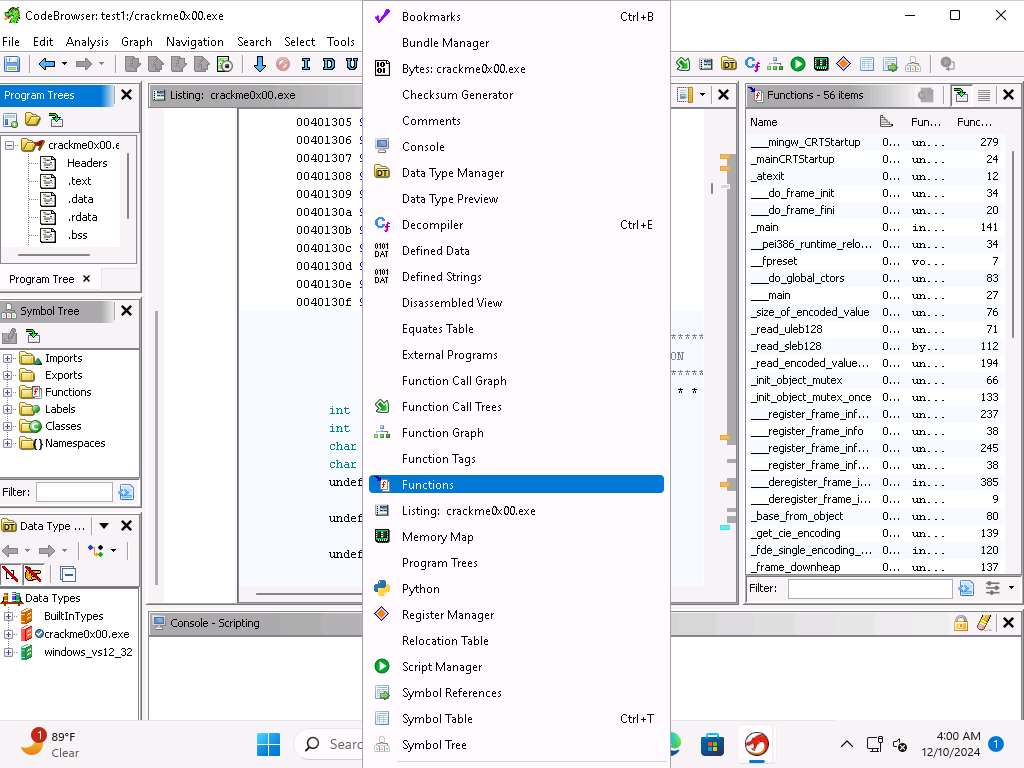Click the Decompiler Cf toolbar icon
The height and width of the screenshot is (768, 1024).
[x=752, y=64]
